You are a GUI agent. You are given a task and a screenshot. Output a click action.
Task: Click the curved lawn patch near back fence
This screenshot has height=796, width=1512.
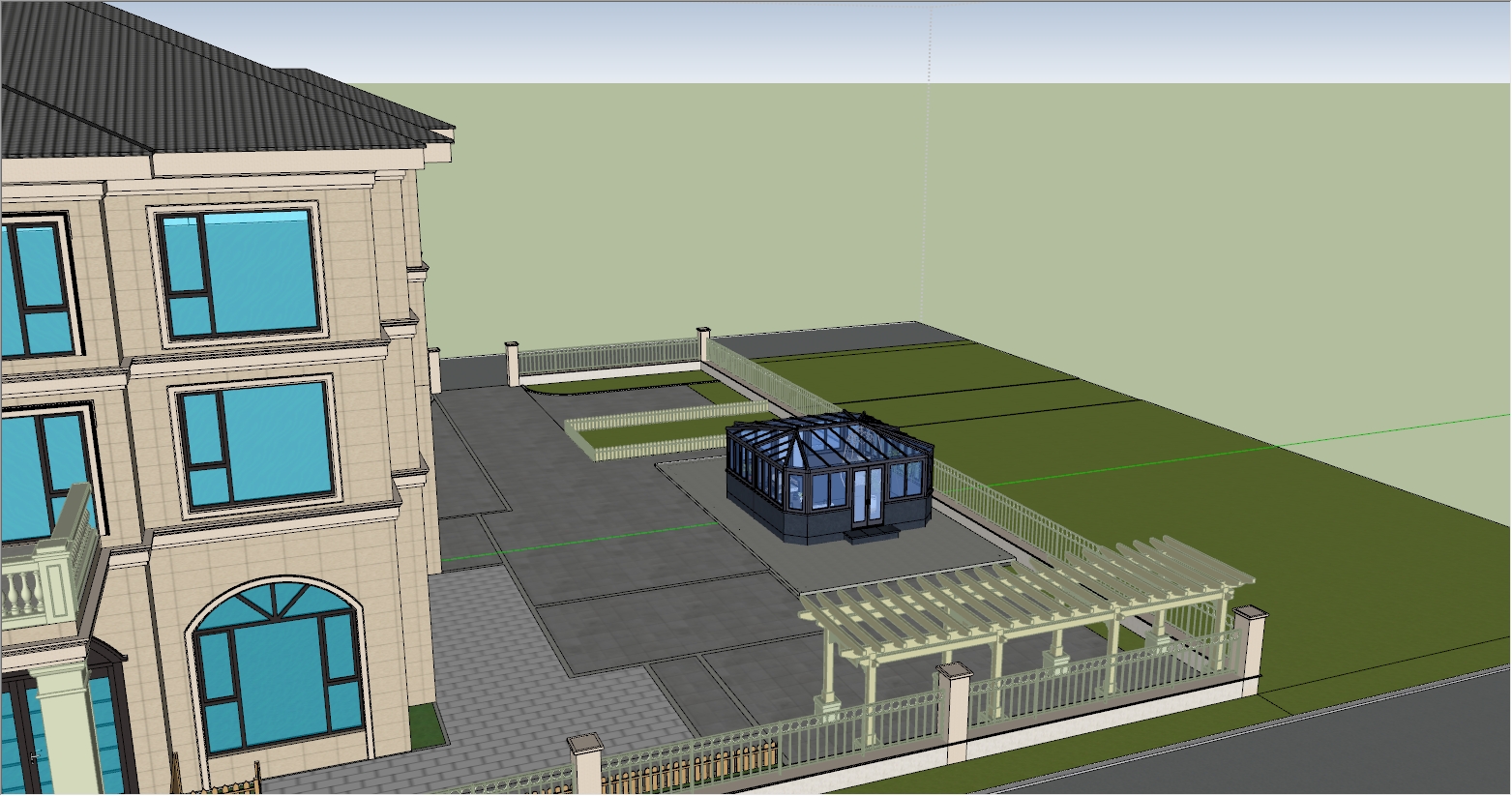619,385
